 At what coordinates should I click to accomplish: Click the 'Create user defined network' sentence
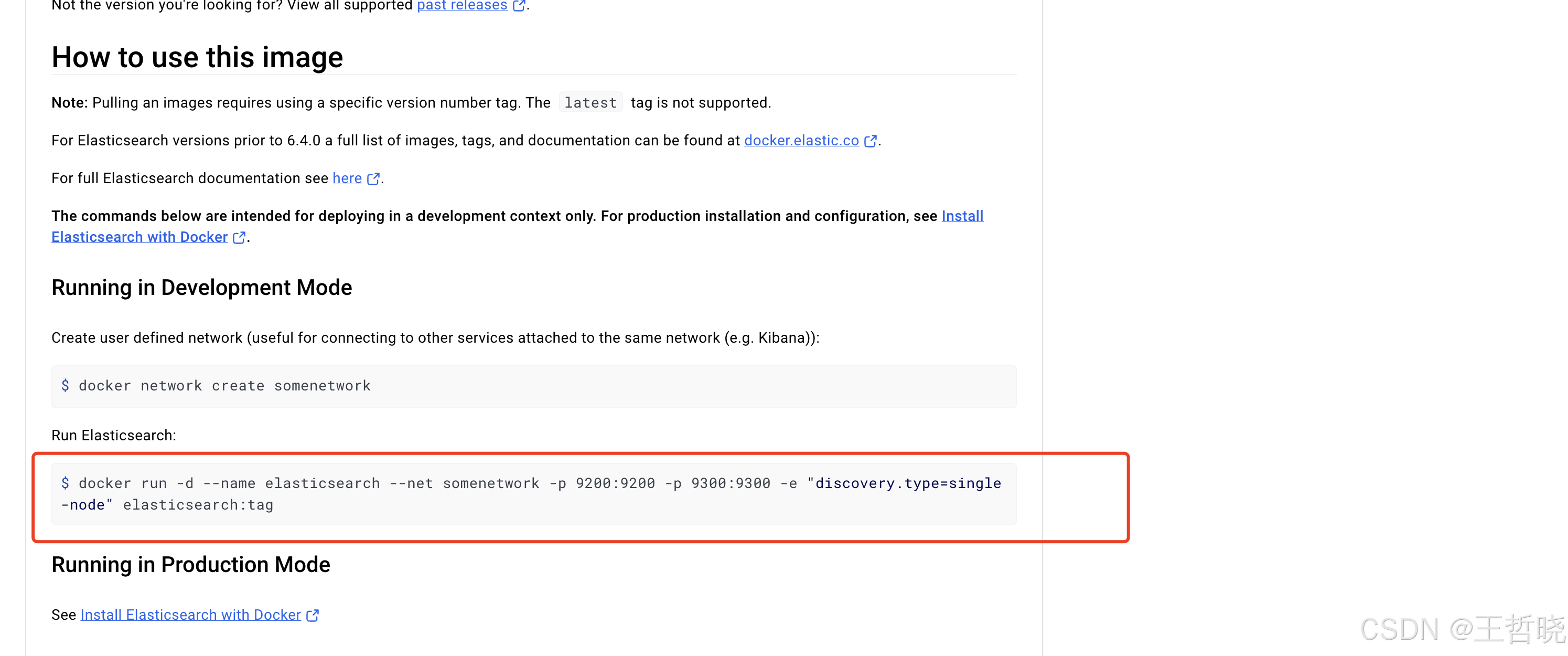click(x=435, y=338)
